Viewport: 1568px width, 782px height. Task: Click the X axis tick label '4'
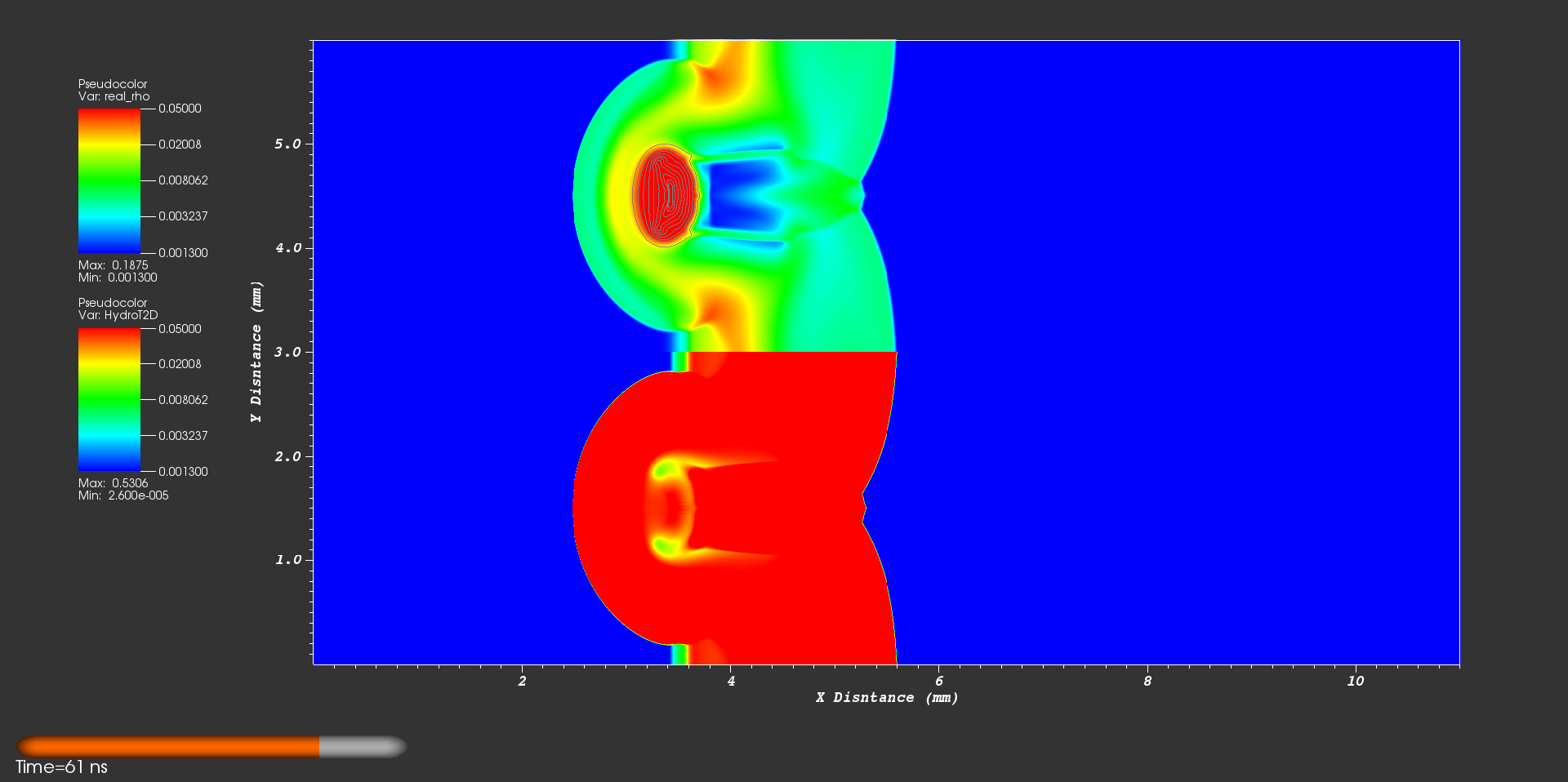pos(731,681)
